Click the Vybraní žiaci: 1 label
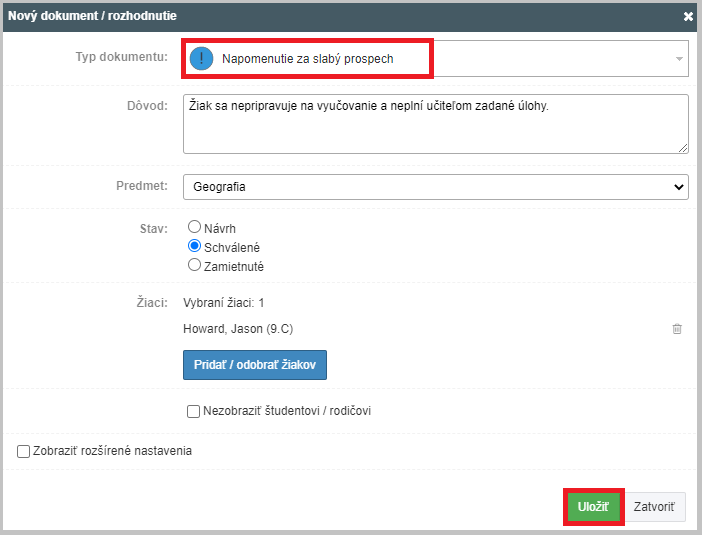The width and height of the screenshot is (702, 535). point(223,303)
